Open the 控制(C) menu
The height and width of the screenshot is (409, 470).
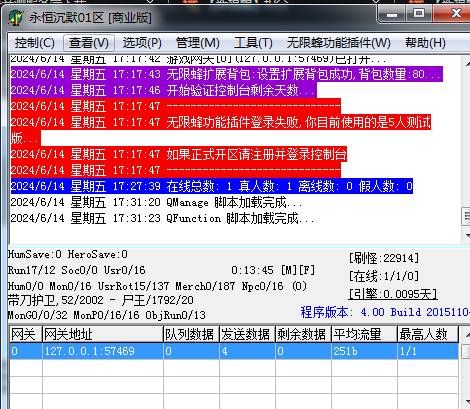coord(34,43)
